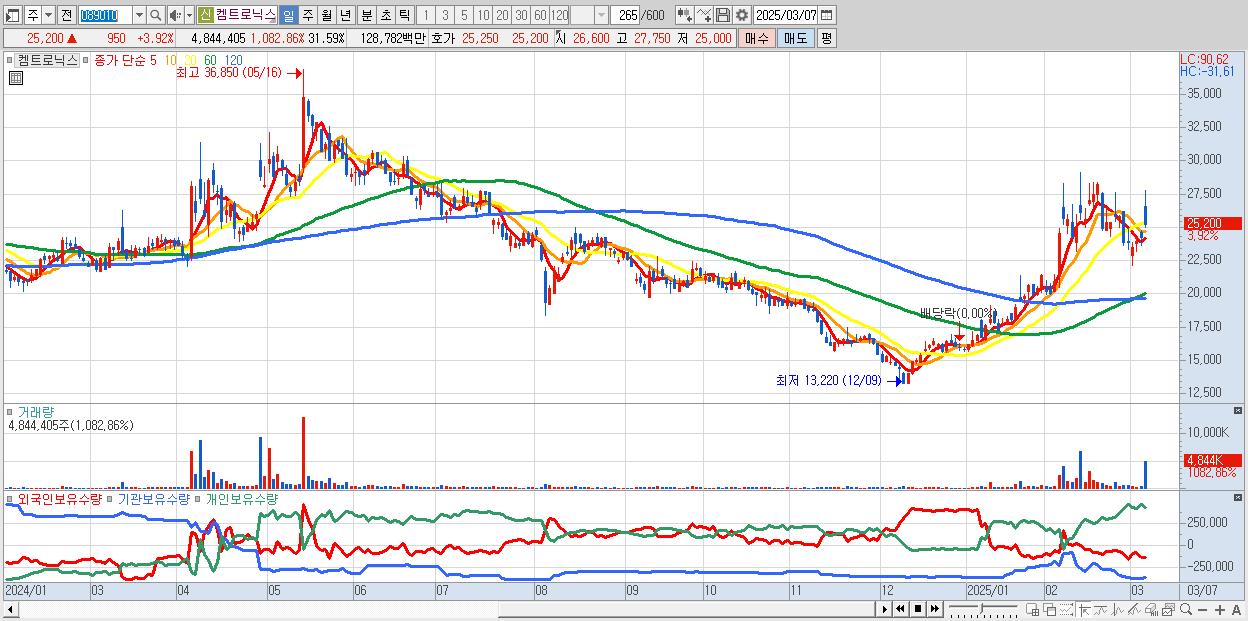Screen dimensions: 1248x621
Task: Click the eraser drawing tool icon
Action: [x=1151, y=609]
